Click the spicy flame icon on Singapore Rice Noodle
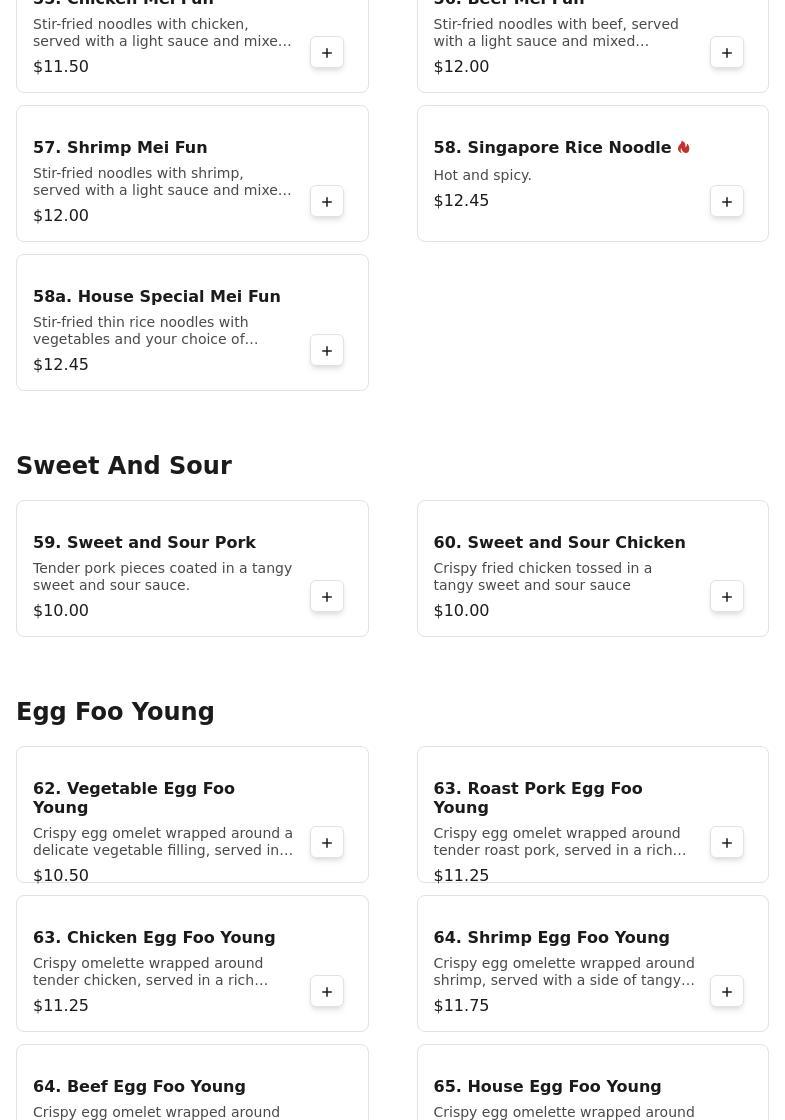The width and height of the screenshot is (785, 1120). tap(684, 148)
